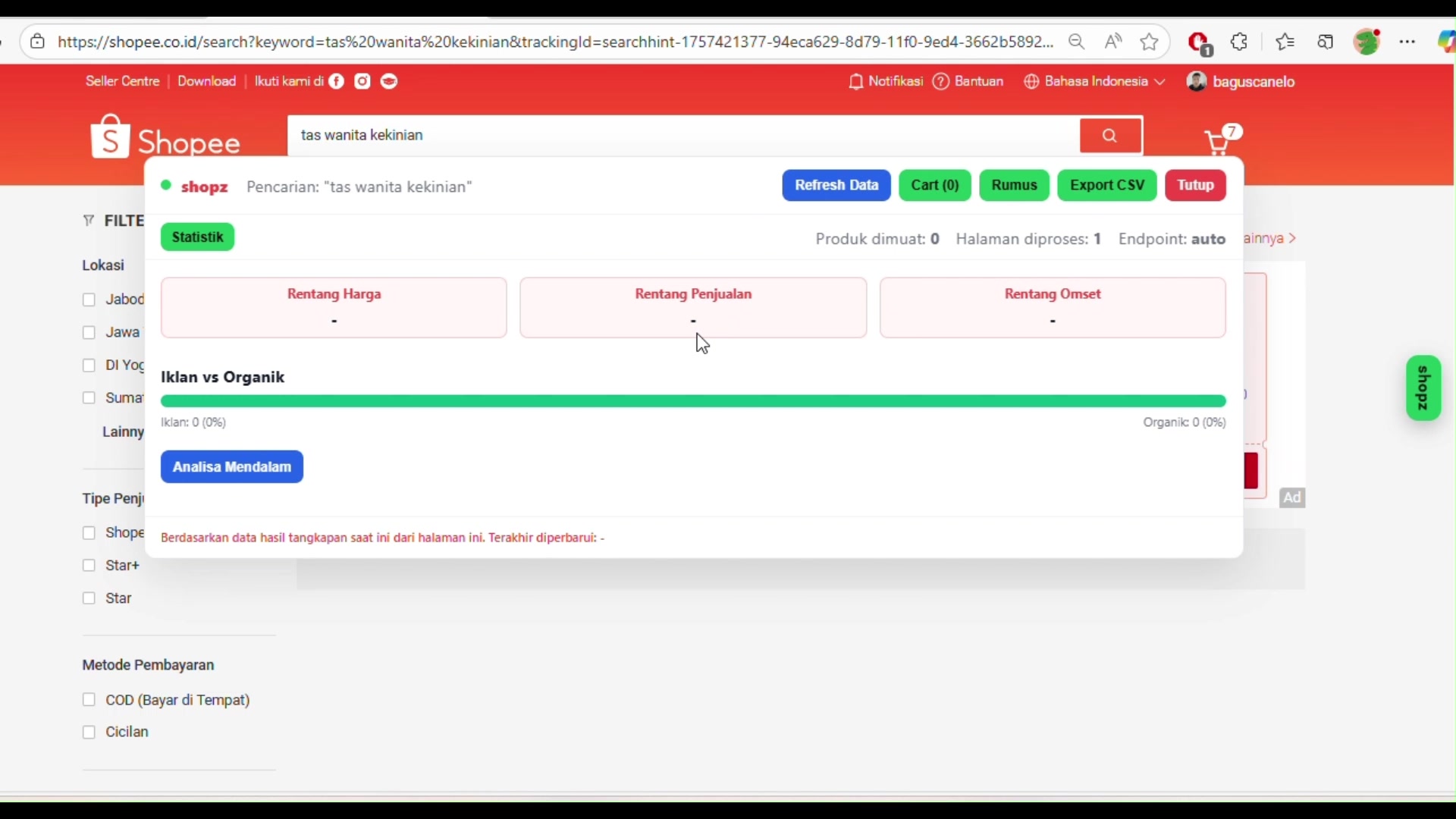1456x819 pixels.
Task: Open the Seller Centre link
Action: 122,81
